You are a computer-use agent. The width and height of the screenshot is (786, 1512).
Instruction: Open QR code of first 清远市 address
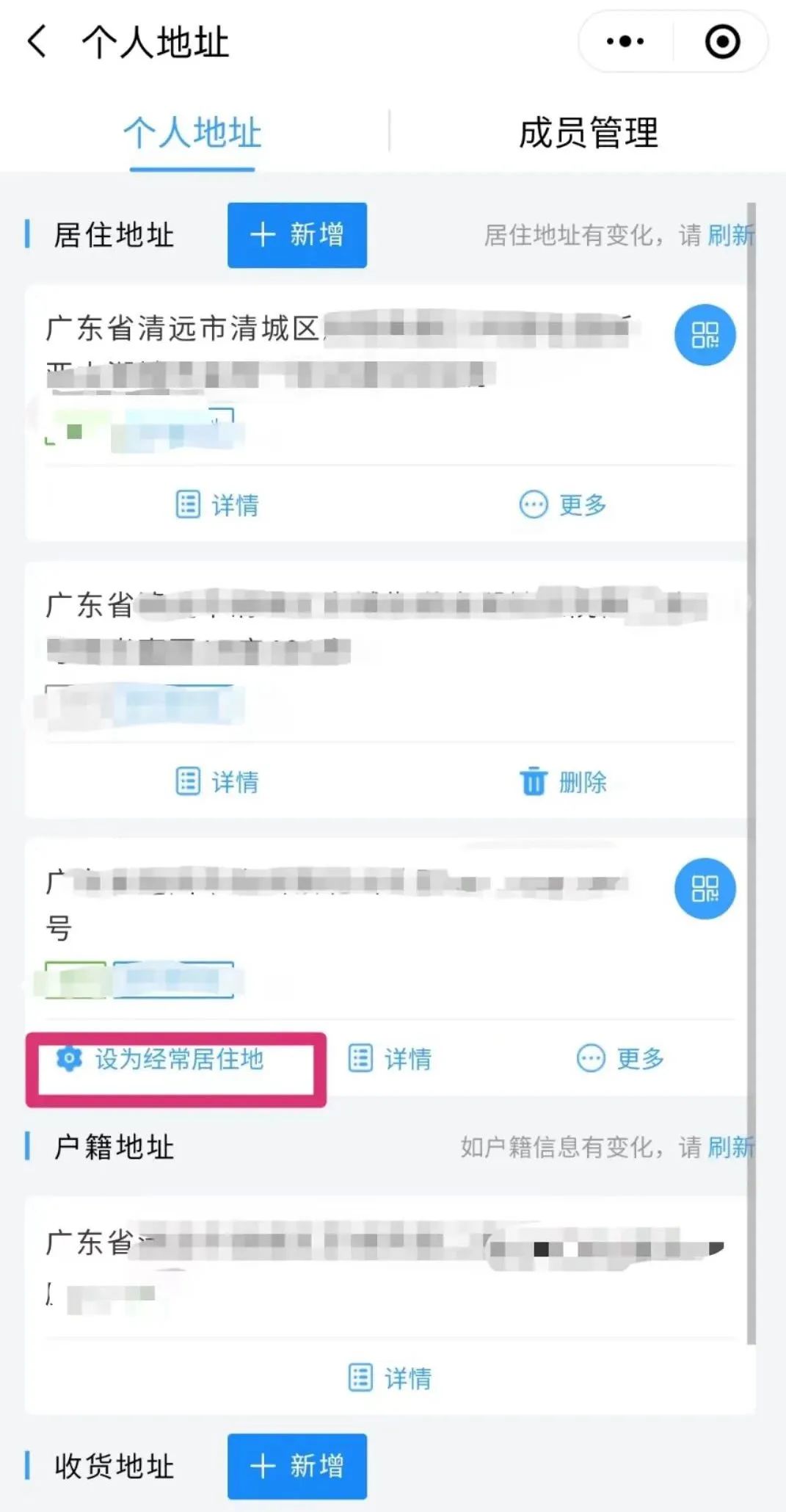click(705, 335)
